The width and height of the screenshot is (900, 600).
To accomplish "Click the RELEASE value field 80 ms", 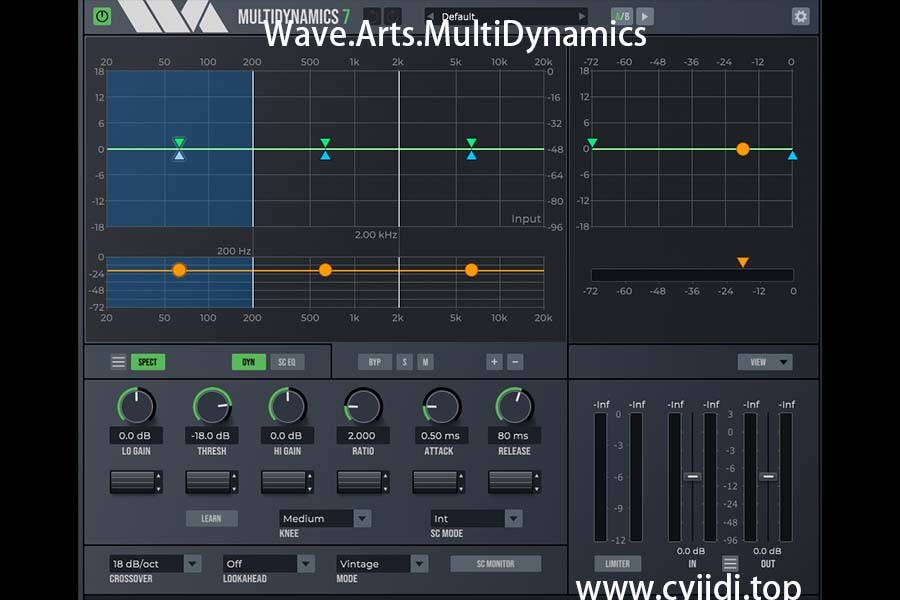I will [x=514, y=435].
